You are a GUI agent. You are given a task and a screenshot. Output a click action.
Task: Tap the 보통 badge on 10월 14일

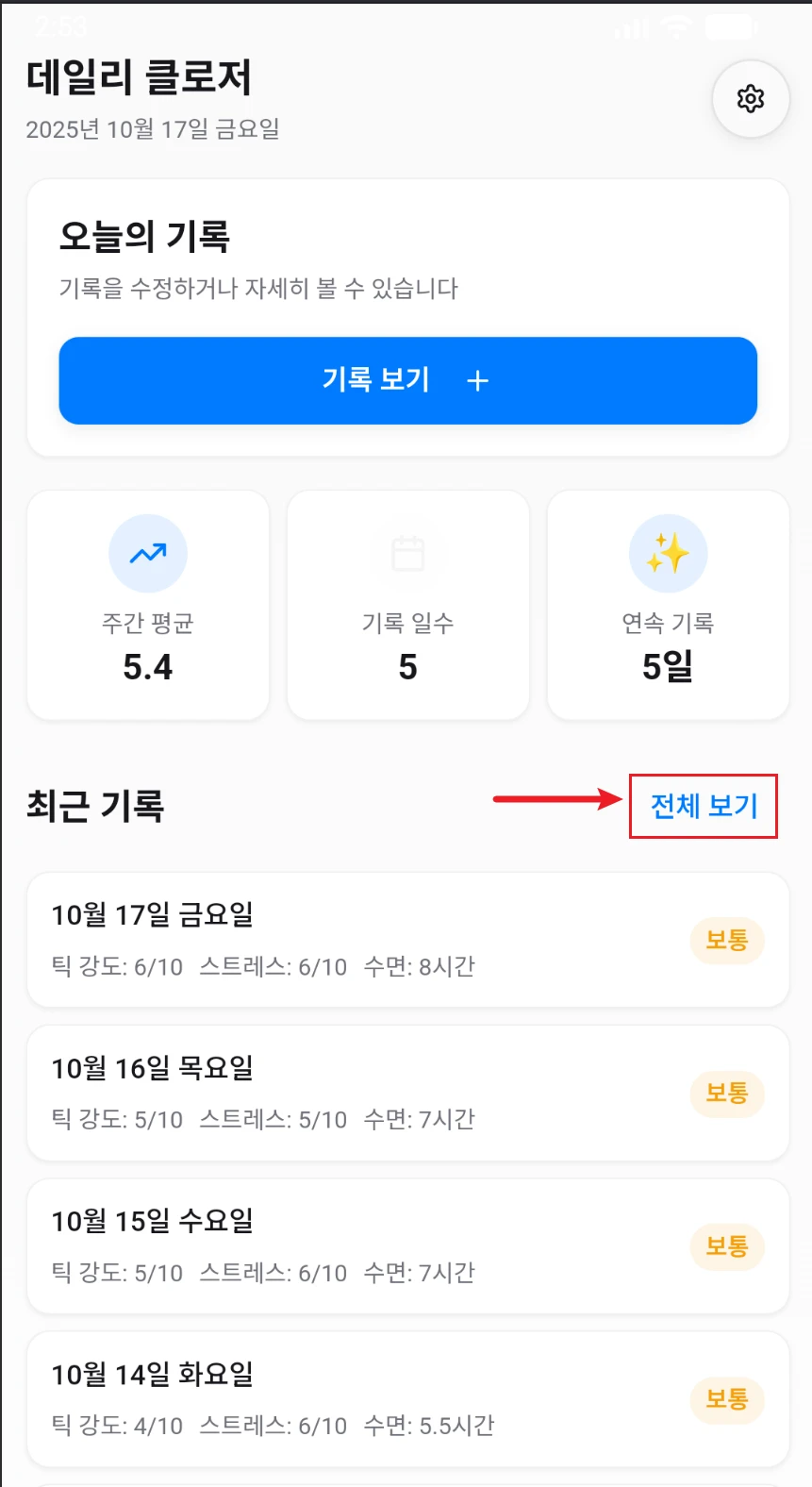726,1399
